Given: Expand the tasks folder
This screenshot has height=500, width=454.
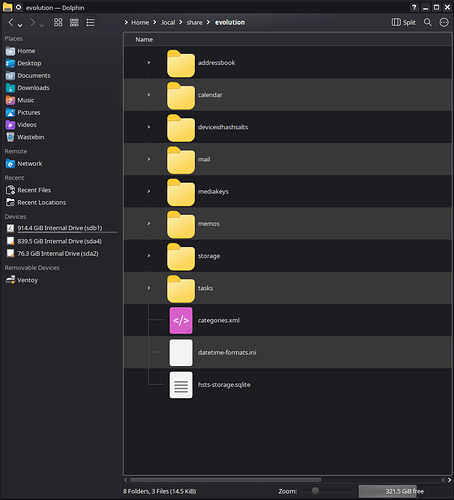Looking at the screenshot, I should [x=149, y=288].
